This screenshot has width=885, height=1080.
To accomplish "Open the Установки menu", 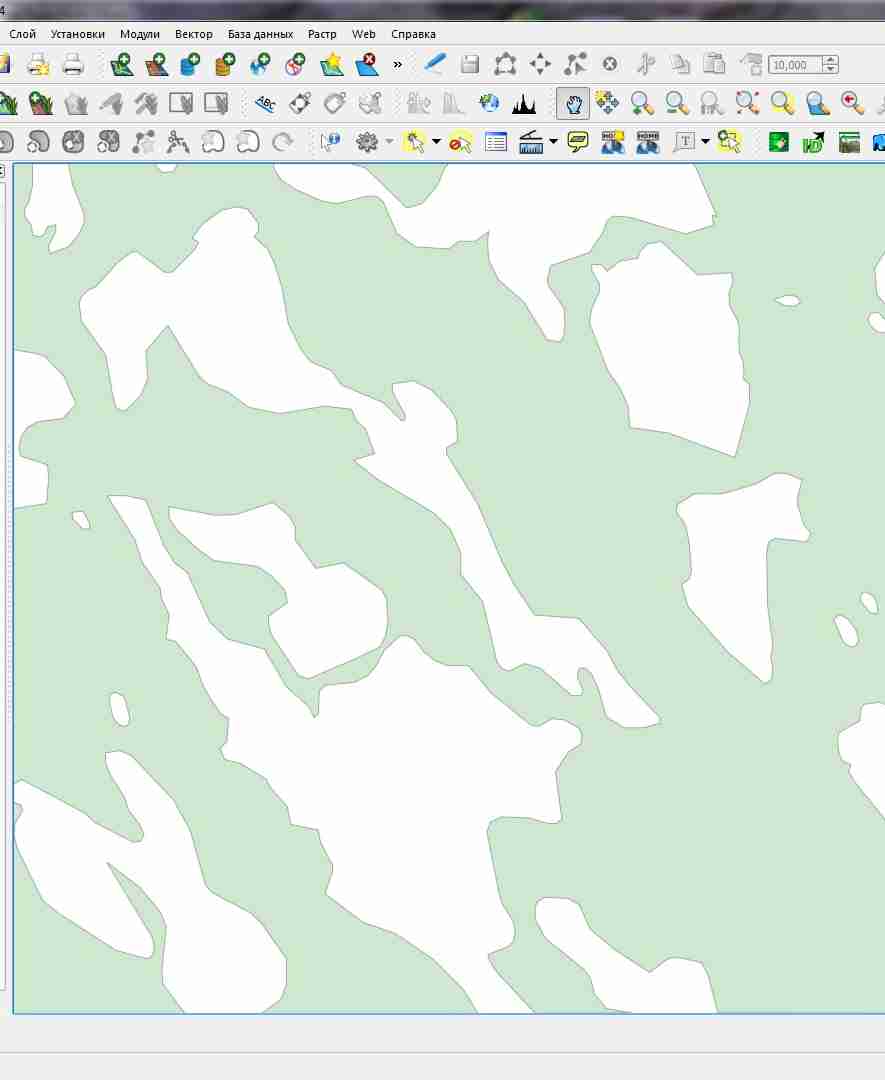I will pos(78,34).
